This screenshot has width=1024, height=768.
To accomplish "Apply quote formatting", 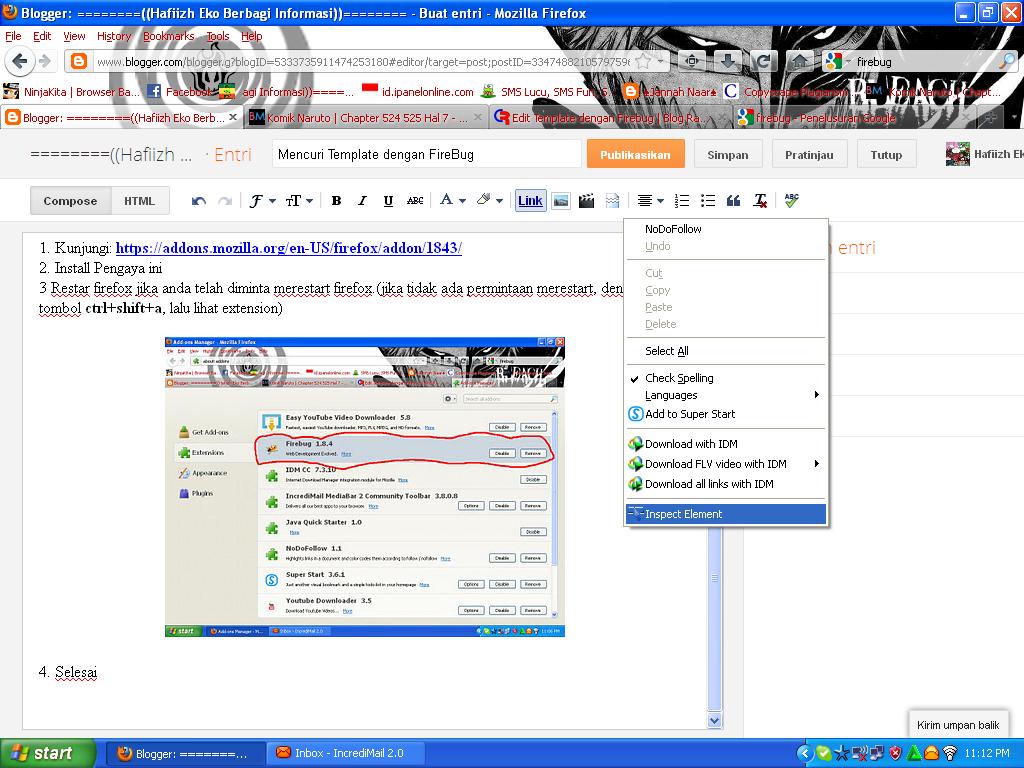I will click(x=733, y=201).
